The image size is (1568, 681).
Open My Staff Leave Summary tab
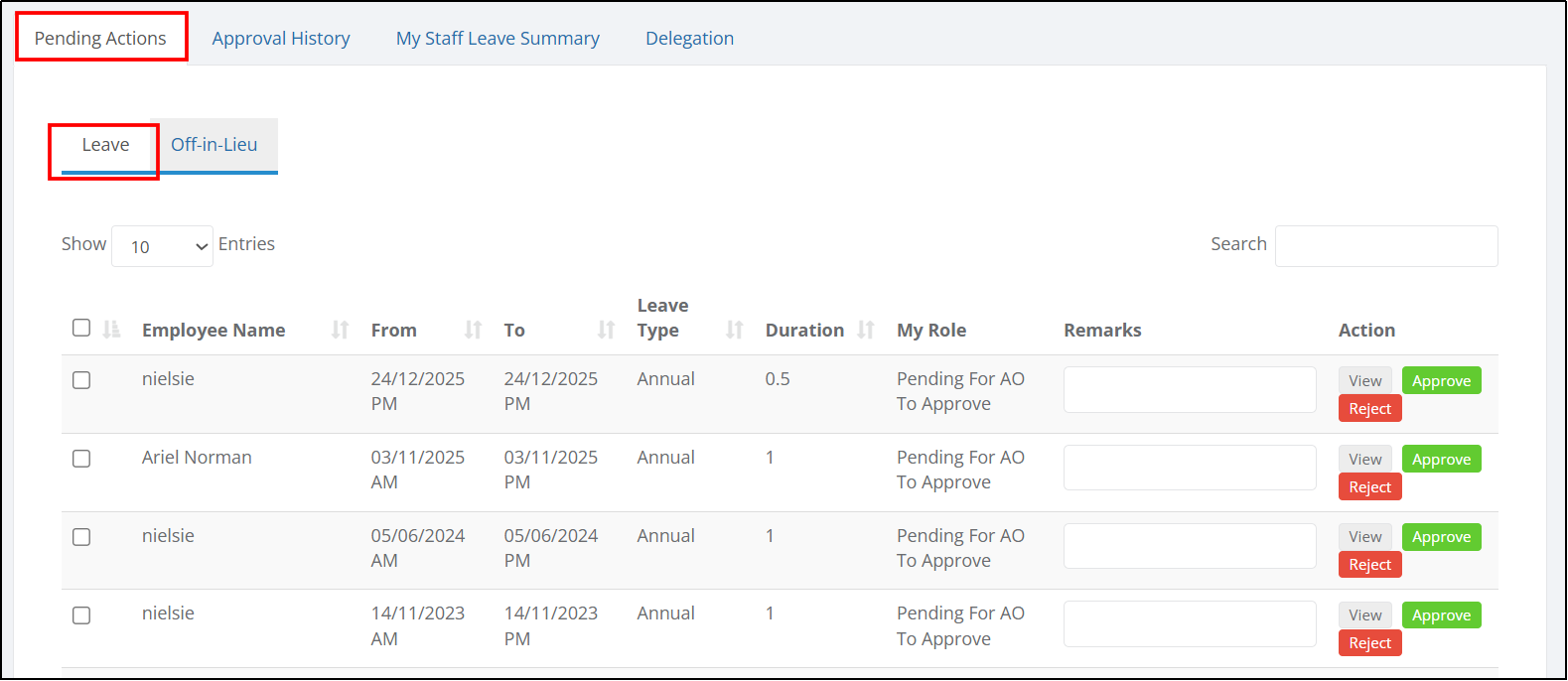tap(498, 39)
